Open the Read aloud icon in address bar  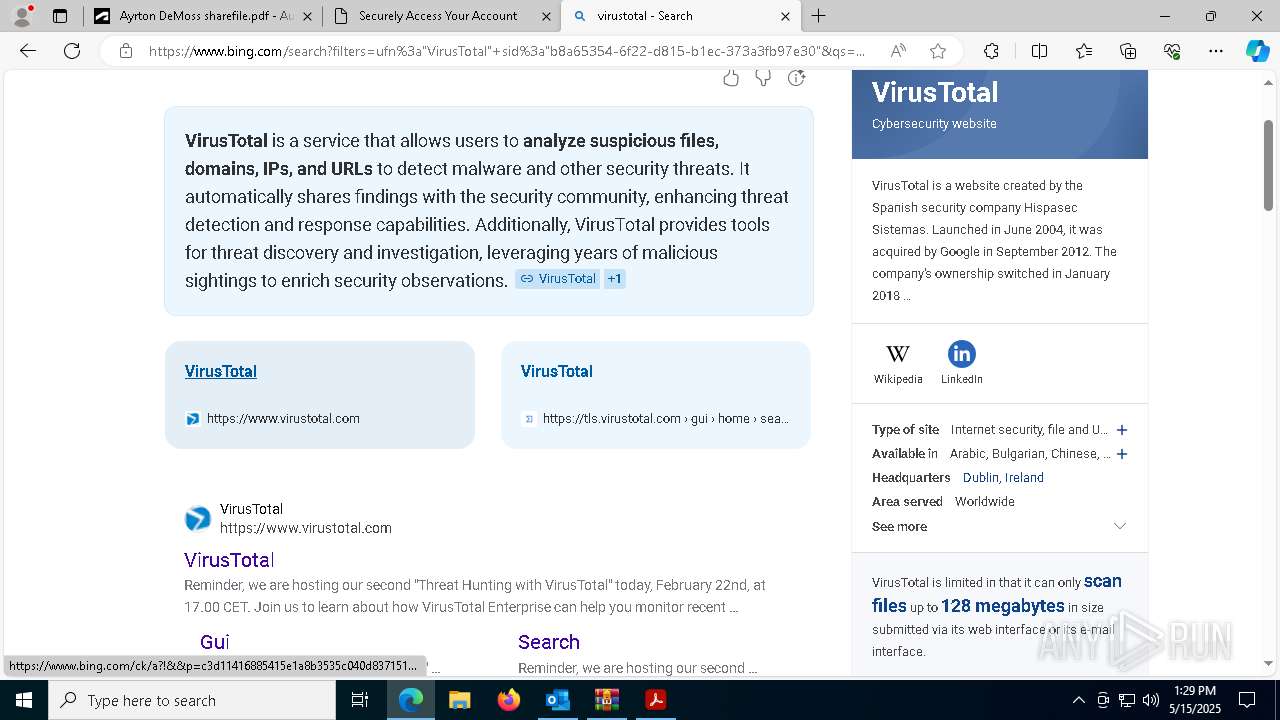pyautogui.click(x=898, y=51)
